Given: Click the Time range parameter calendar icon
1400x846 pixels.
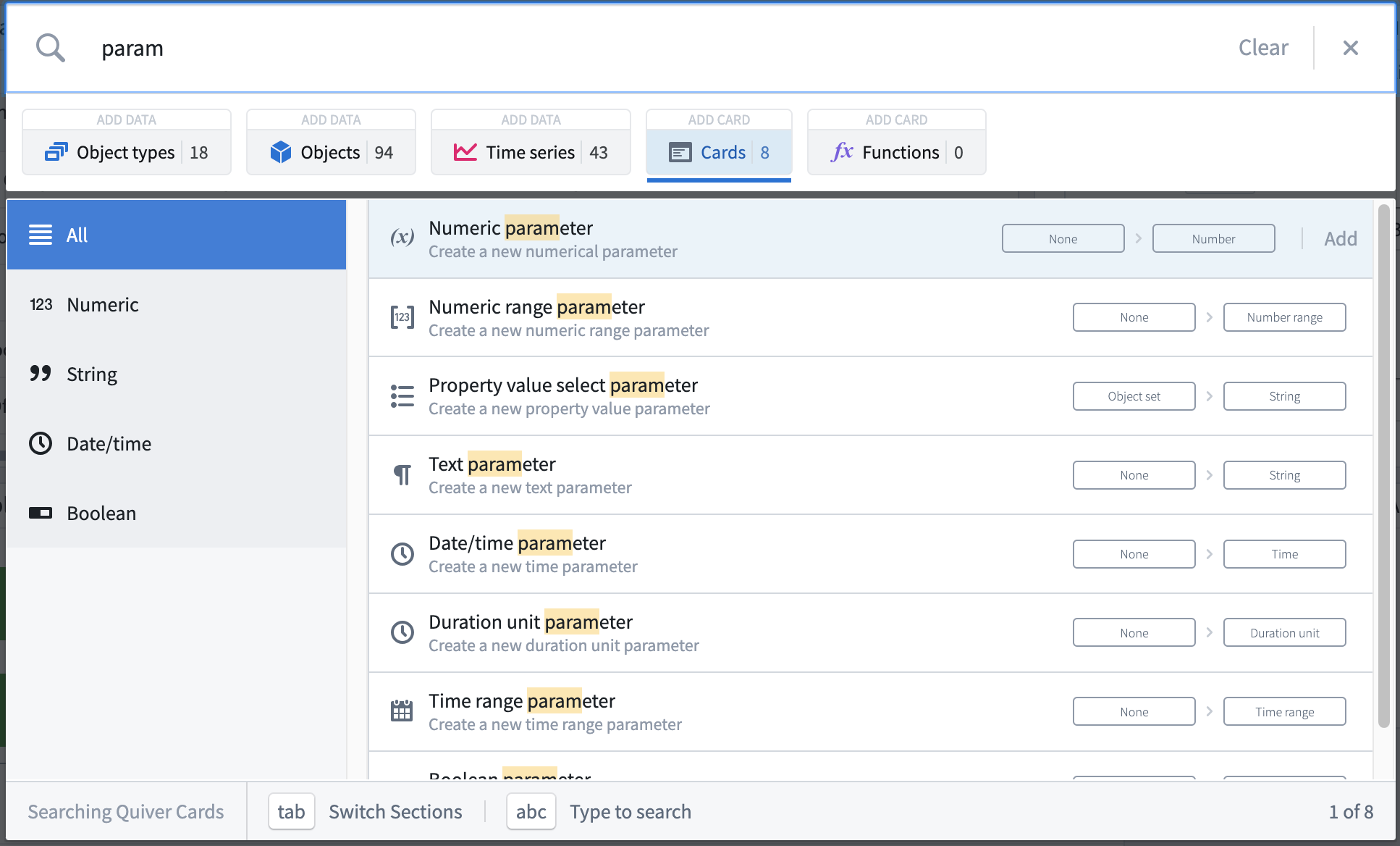Looking at the screenshot, I should pos(402,711).
